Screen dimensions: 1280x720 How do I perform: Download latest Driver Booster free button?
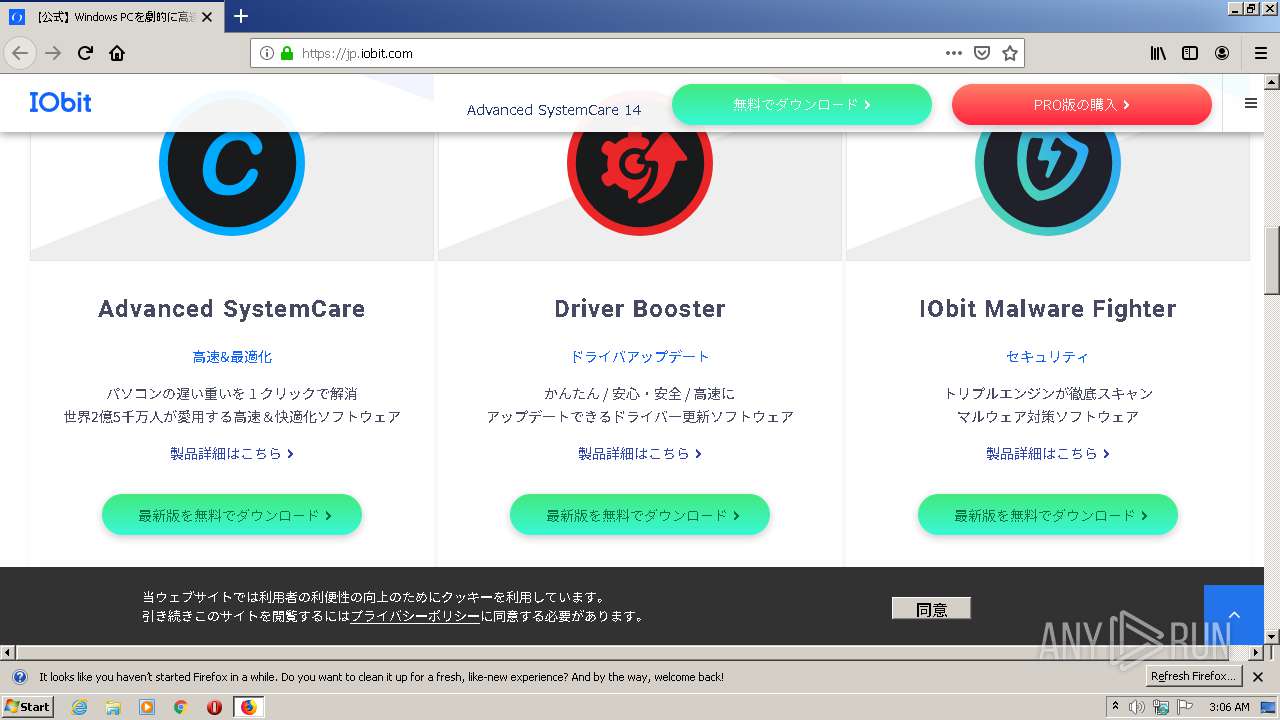tap(640, 515)
